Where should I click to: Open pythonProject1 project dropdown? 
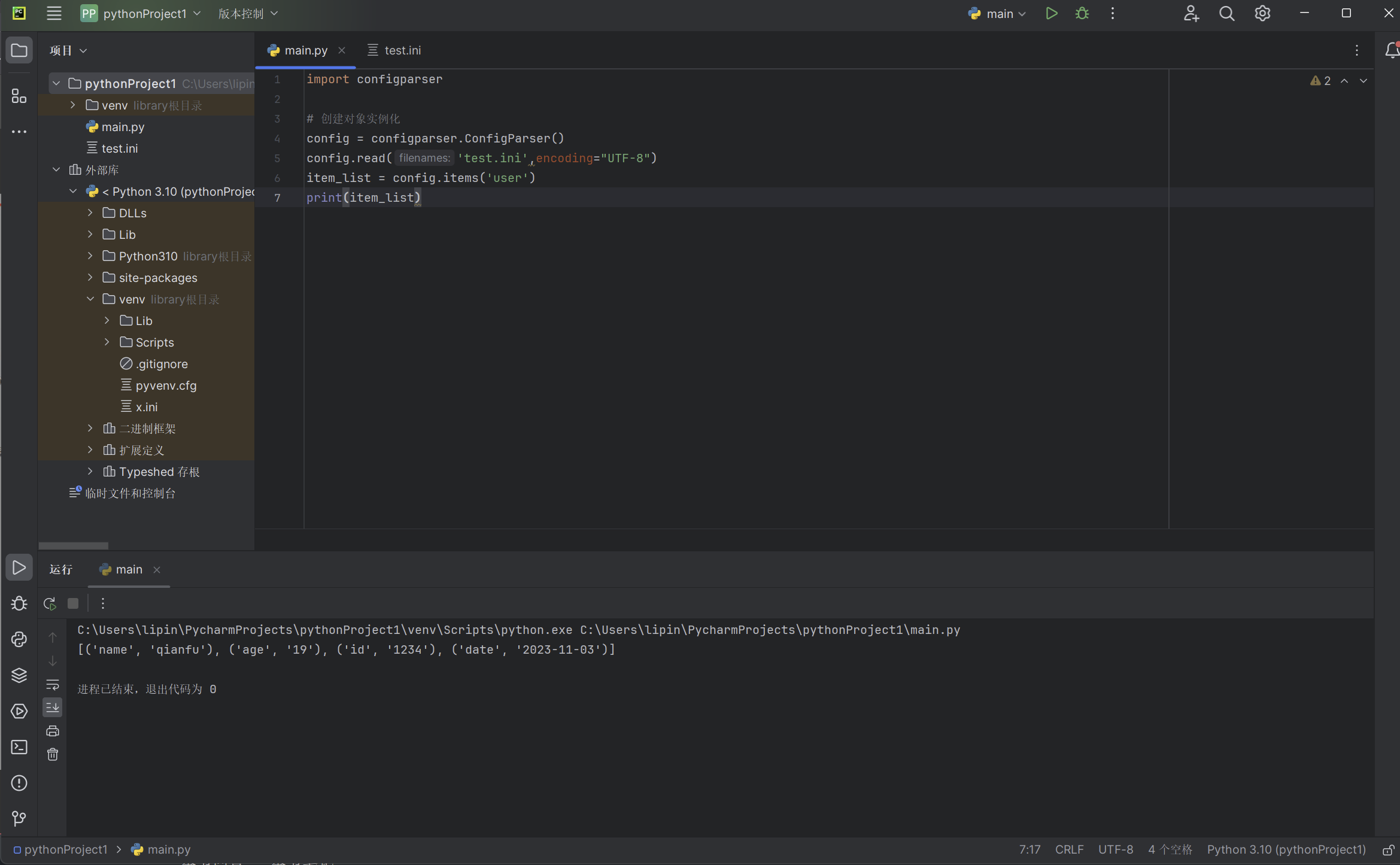tap(141, 13)
